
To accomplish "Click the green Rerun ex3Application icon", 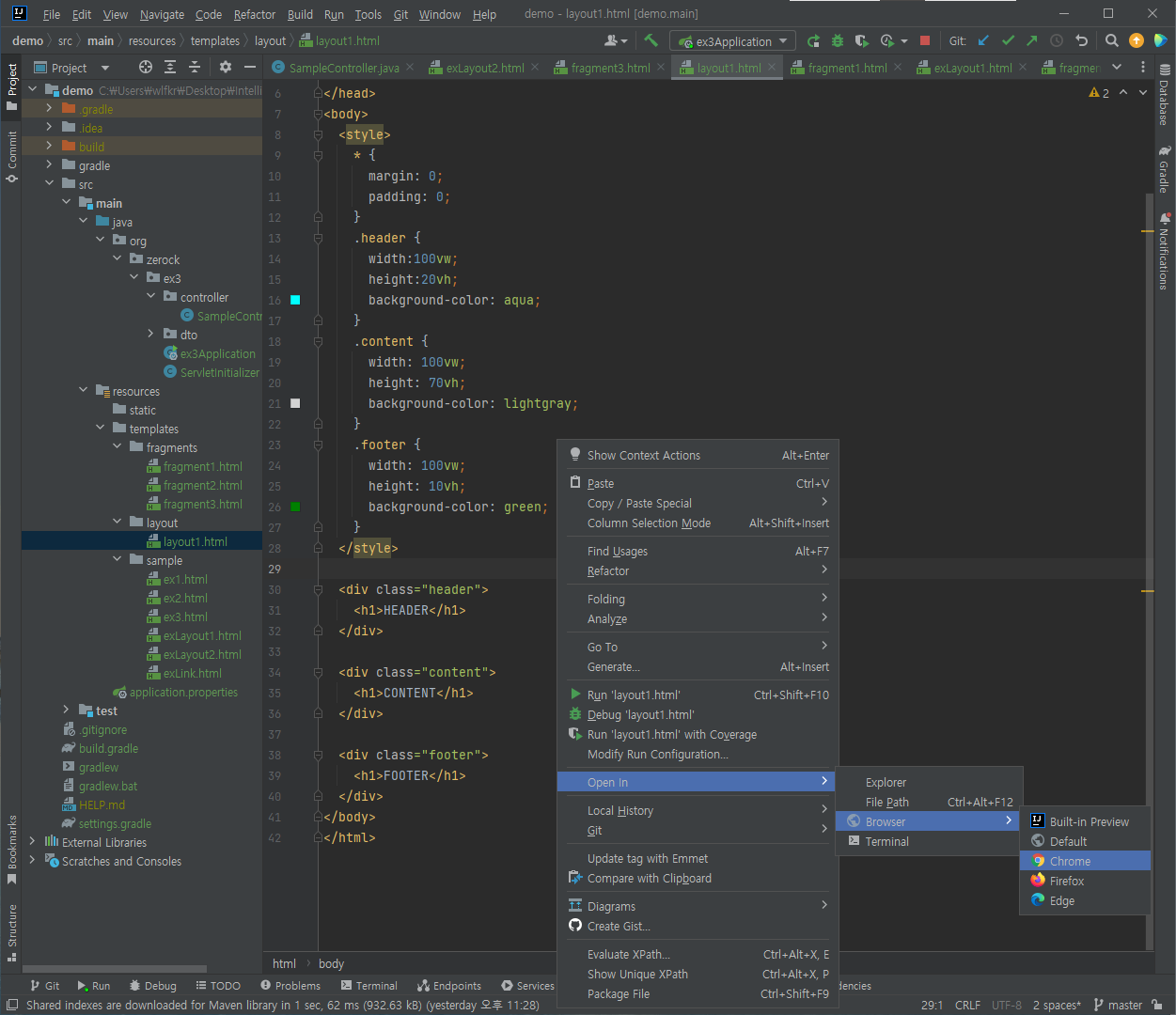I will [x=813, y=40].
